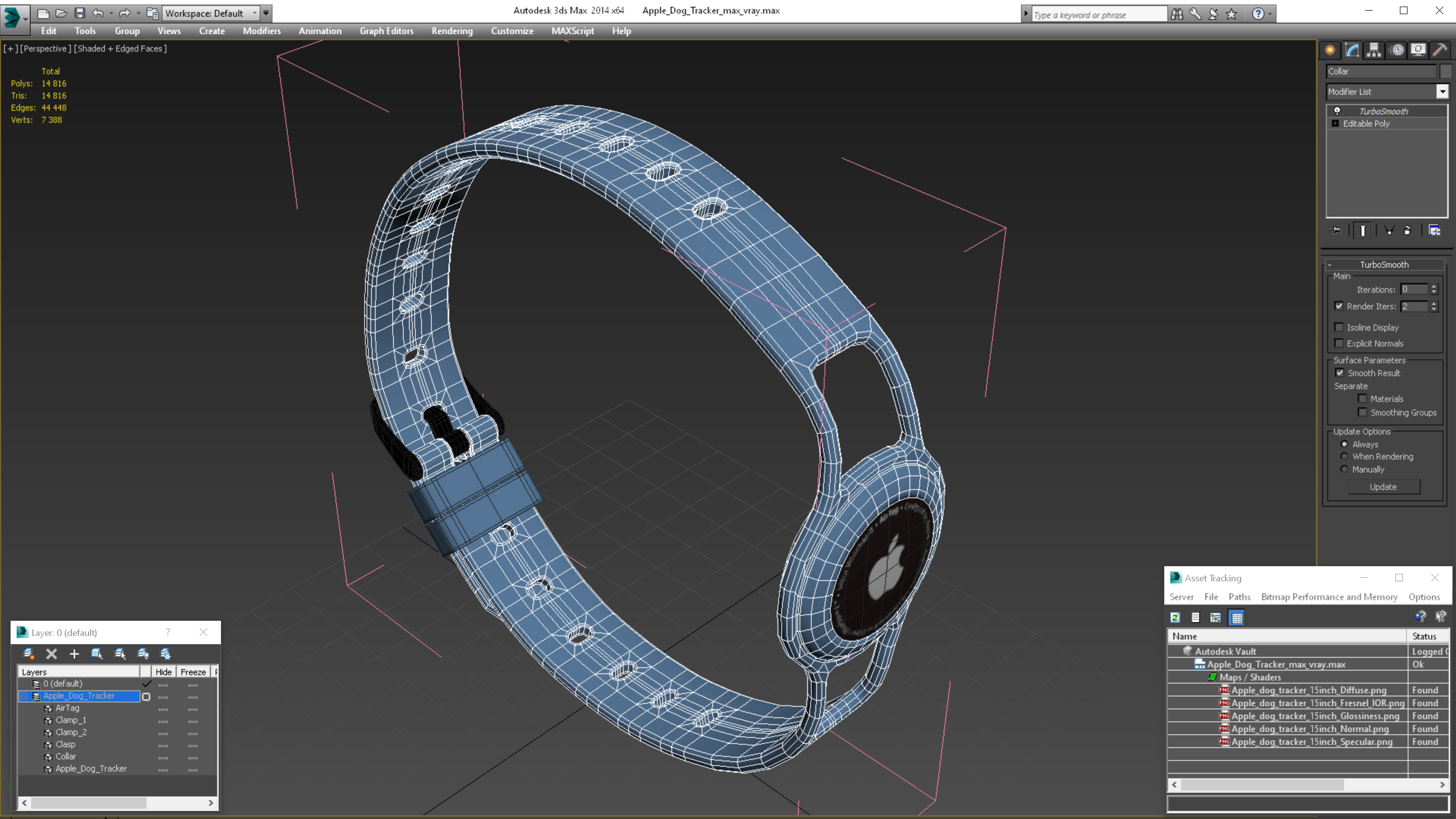Open the Graph Editors menu
Screen dimensions: 1456x819
click(x=387, y=31)
